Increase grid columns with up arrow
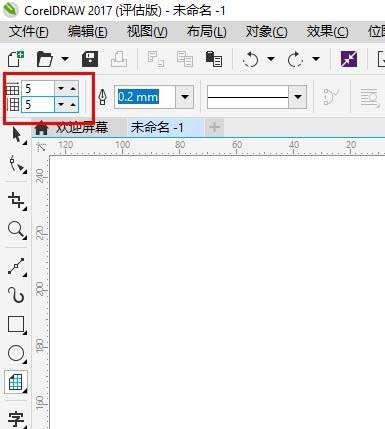Image resolution: width=385 pixels, height=429 pixels. pos(73,89)
